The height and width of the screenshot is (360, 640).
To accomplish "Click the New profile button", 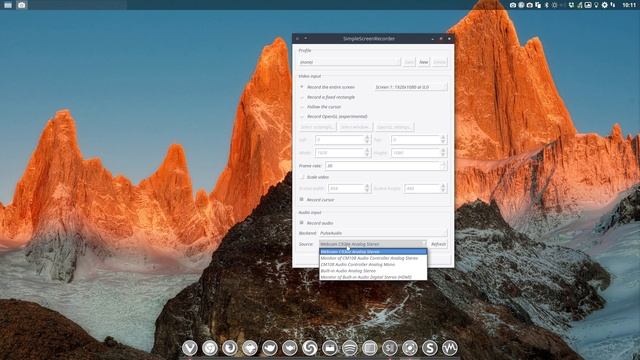I will [x=424, y=62].
